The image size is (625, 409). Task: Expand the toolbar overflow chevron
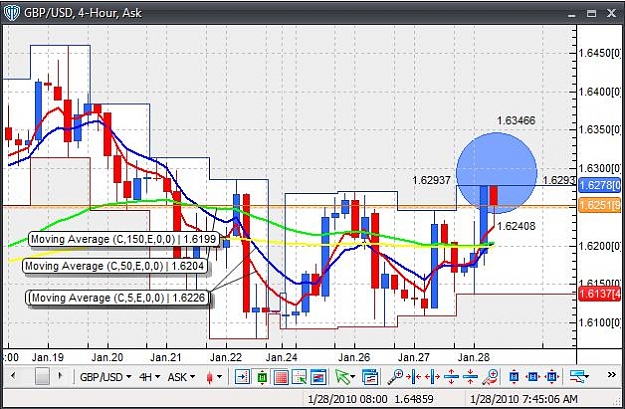tap(612, 374)
